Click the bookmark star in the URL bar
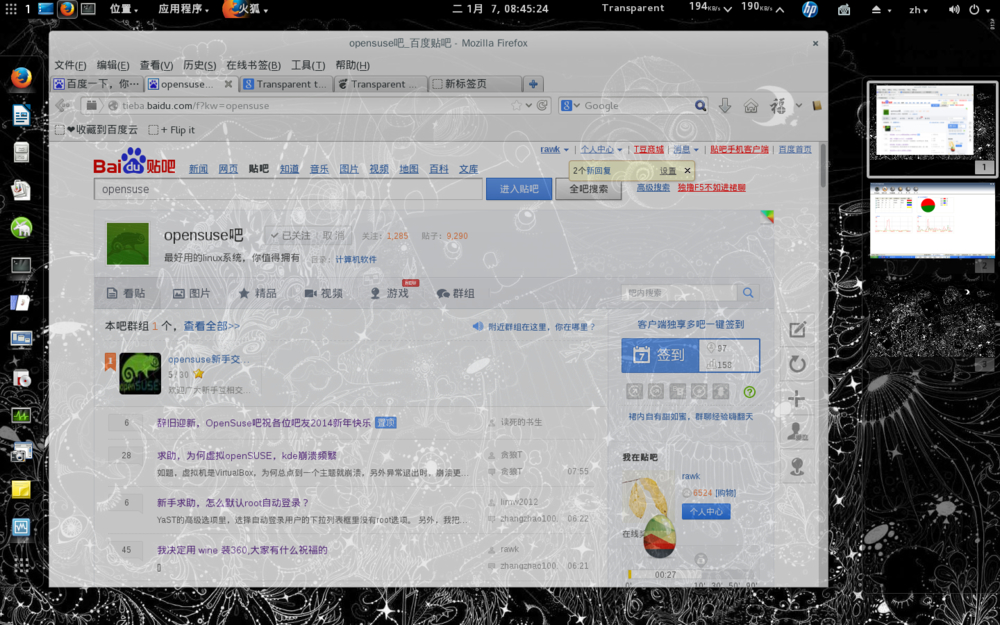The width and height of the screenshot is (1000, 625). tap(517, 106)
